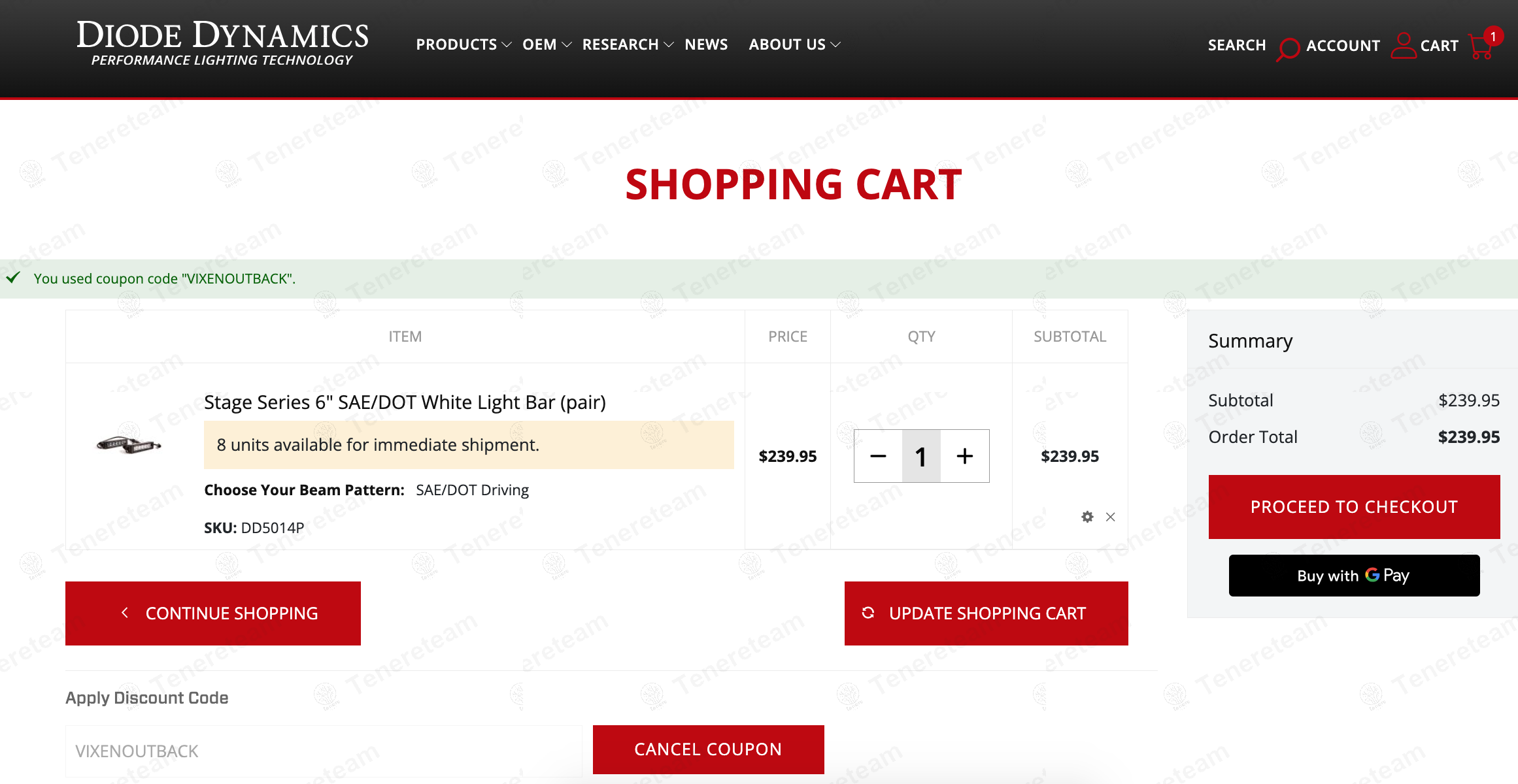Expand the OEM menu chevron
Screen dimensions: 1518x784
(567, 44)
